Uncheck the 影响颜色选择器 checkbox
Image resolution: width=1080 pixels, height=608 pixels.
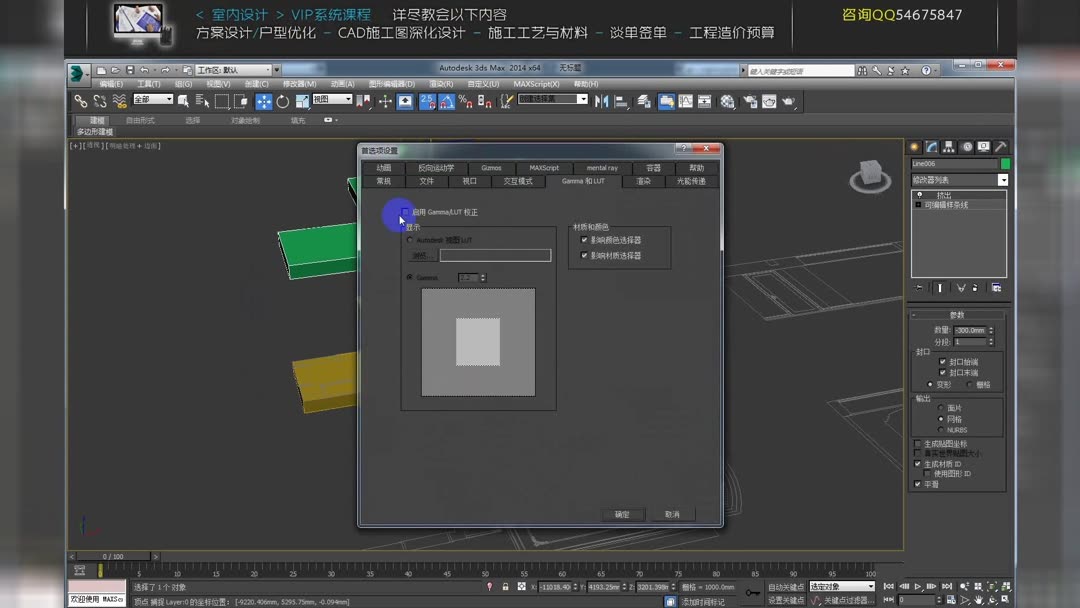point(583,240)
